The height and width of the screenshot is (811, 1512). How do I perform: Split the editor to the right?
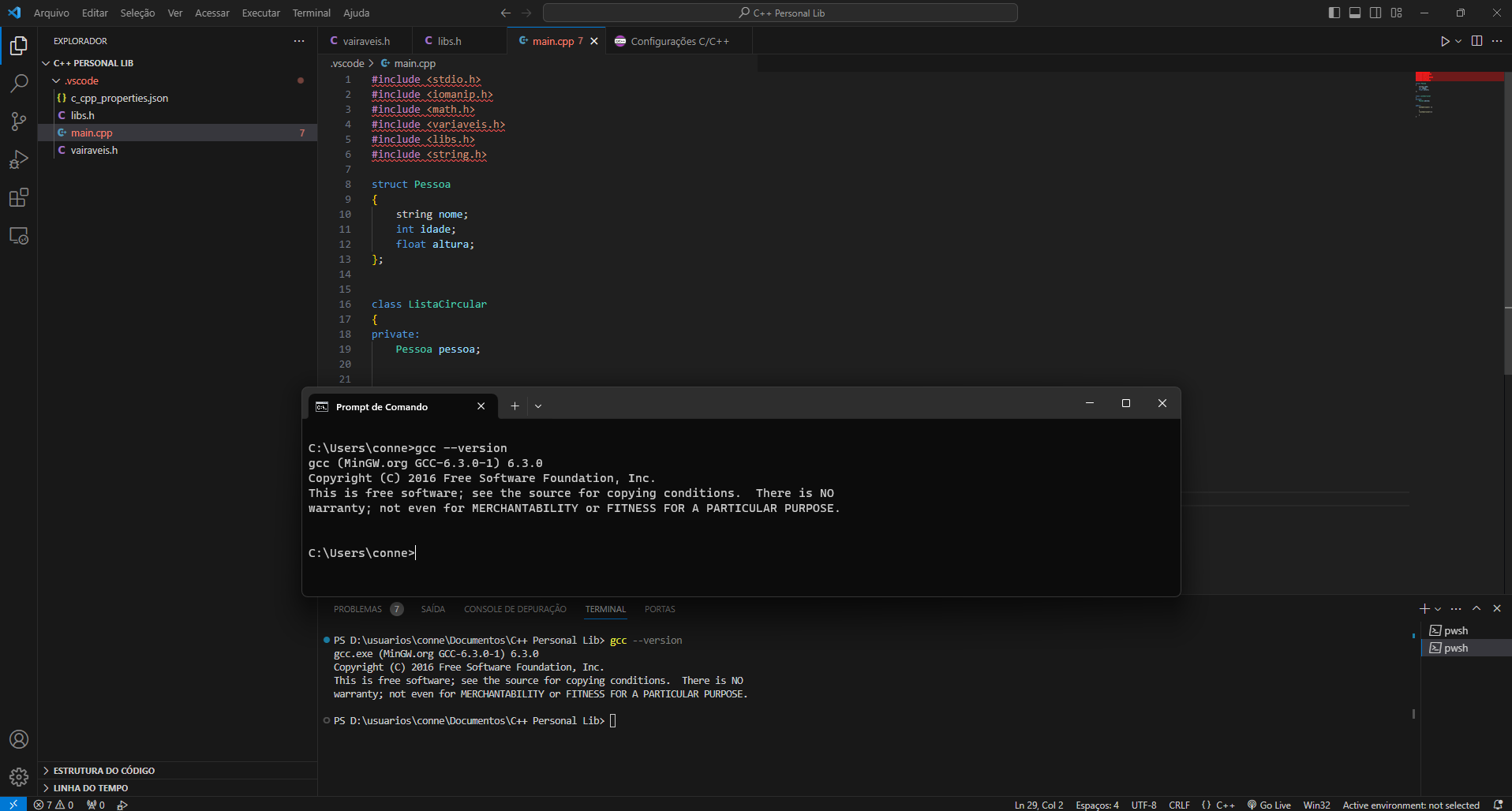pyautogui.click(x=1476, y=41)
